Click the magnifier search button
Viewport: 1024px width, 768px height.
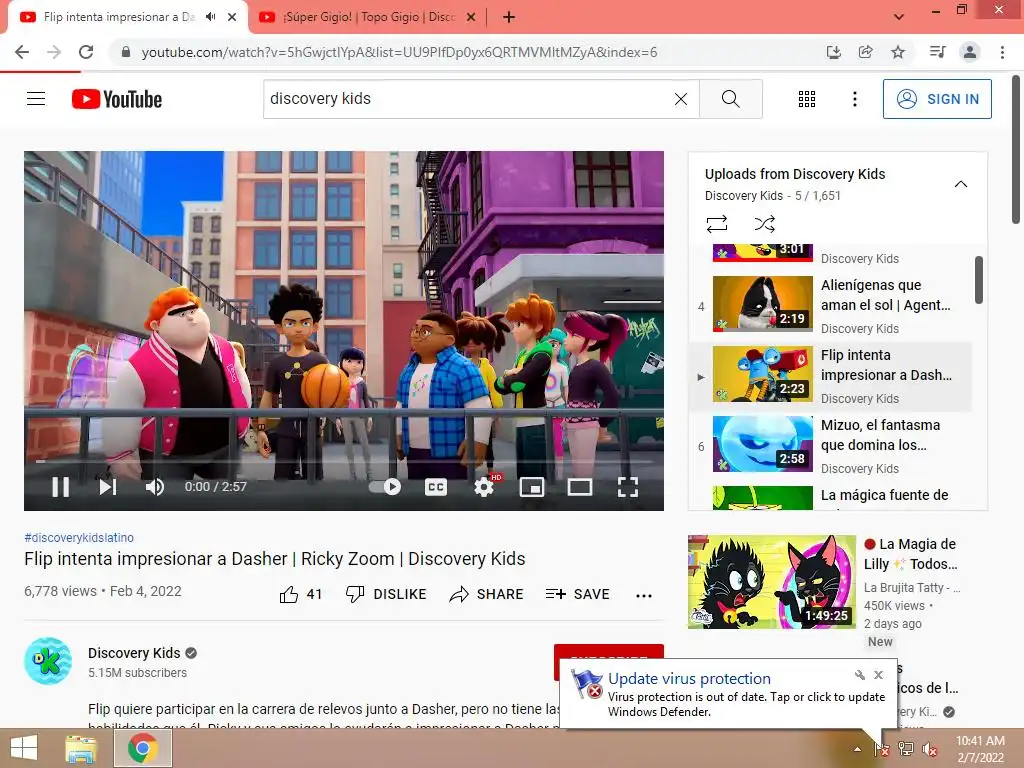click(731, 99)
